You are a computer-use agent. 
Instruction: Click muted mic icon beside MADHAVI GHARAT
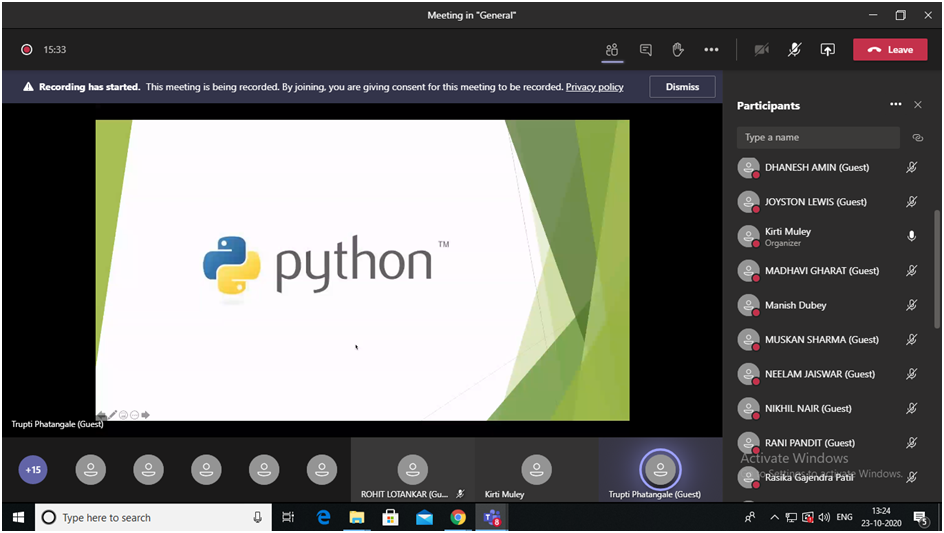coord(911,270)
